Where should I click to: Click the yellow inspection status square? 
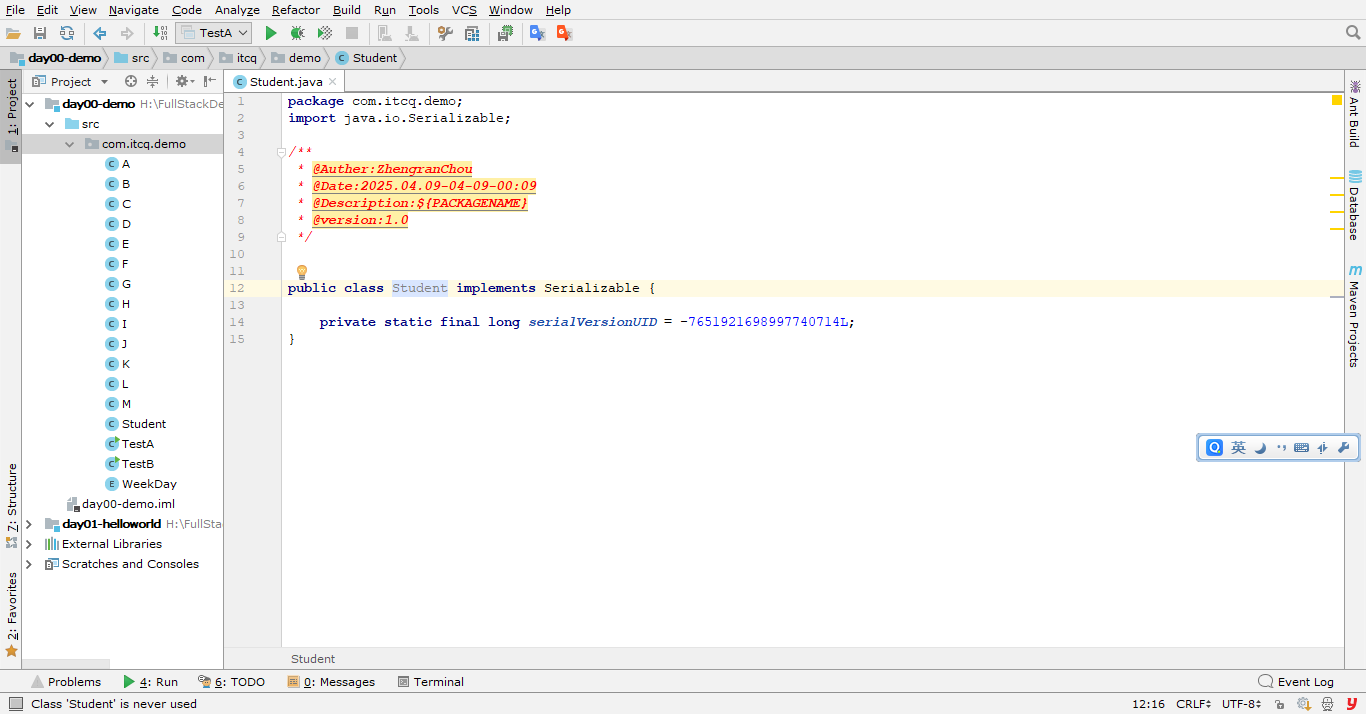click(x=1336, y=100)
